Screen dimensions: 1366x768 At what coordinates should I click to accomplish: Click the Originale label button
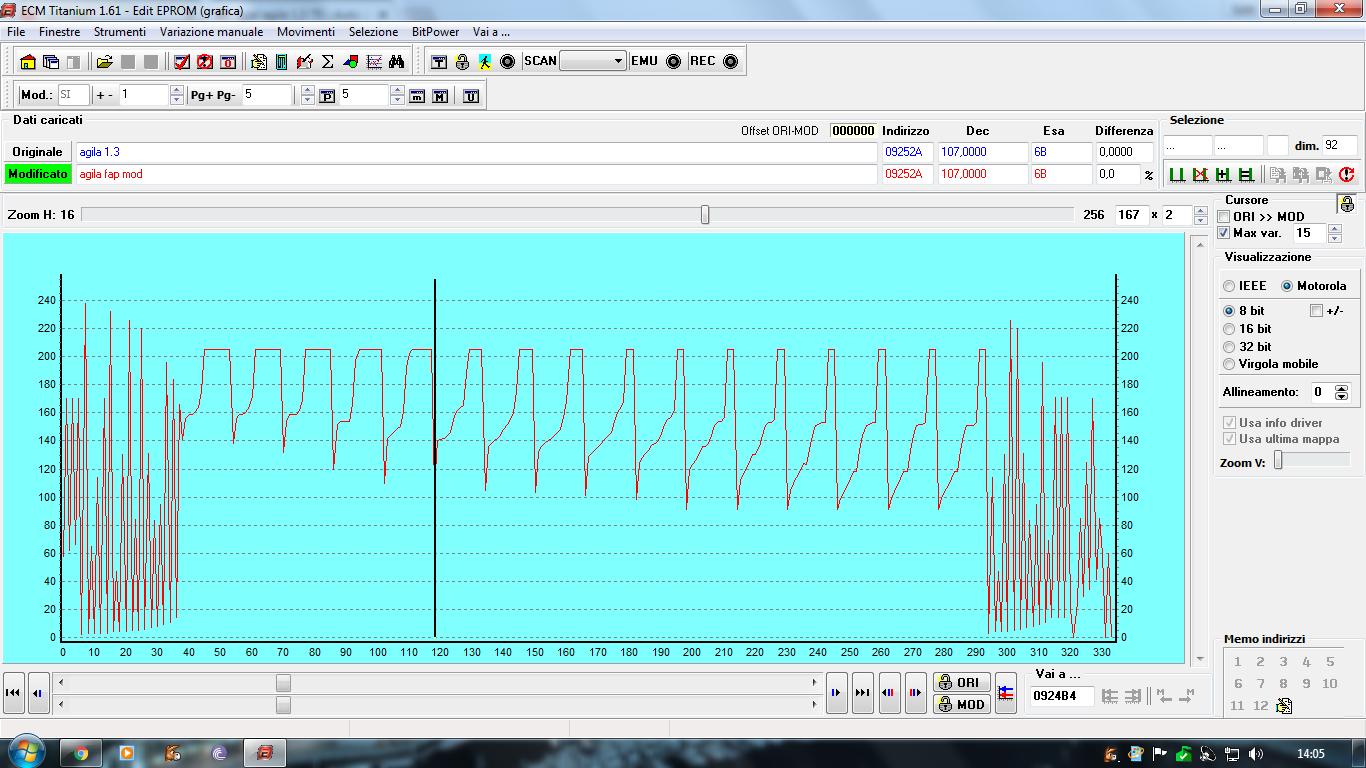(x=37, y=152)
